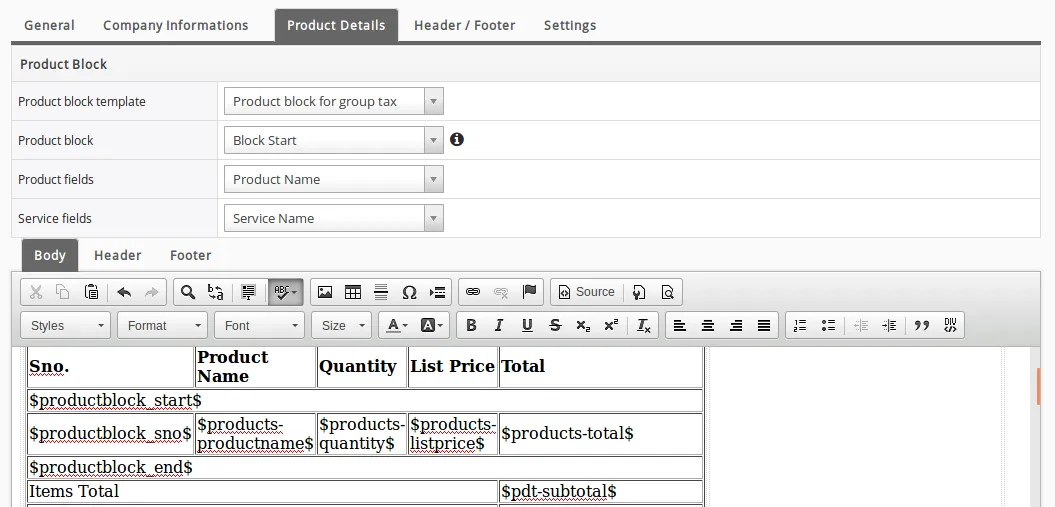Click the Anchor flag icon
The height and width of the screenshot is (507, 1055).
click(529, 292)
